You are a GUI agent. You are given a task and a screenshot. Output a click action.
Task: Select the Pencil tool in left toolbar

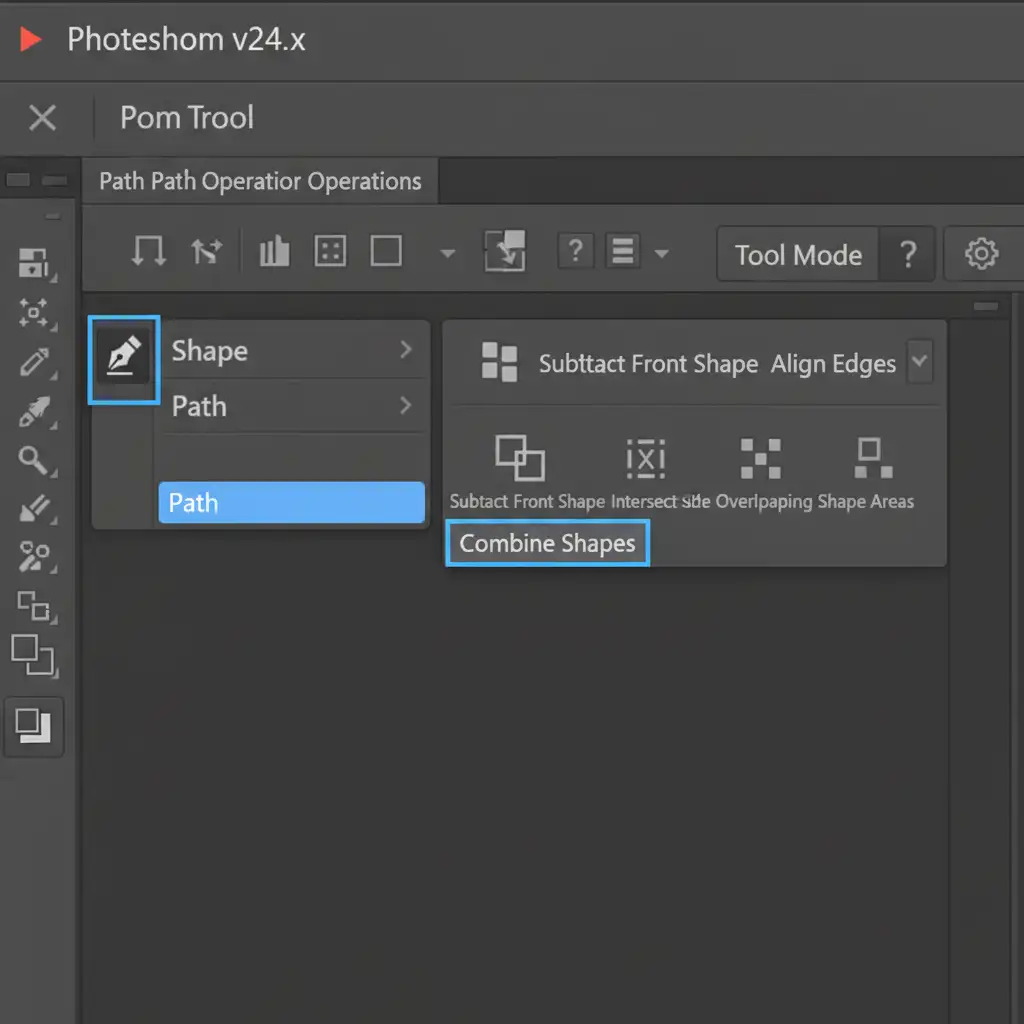tap(35, 361)
